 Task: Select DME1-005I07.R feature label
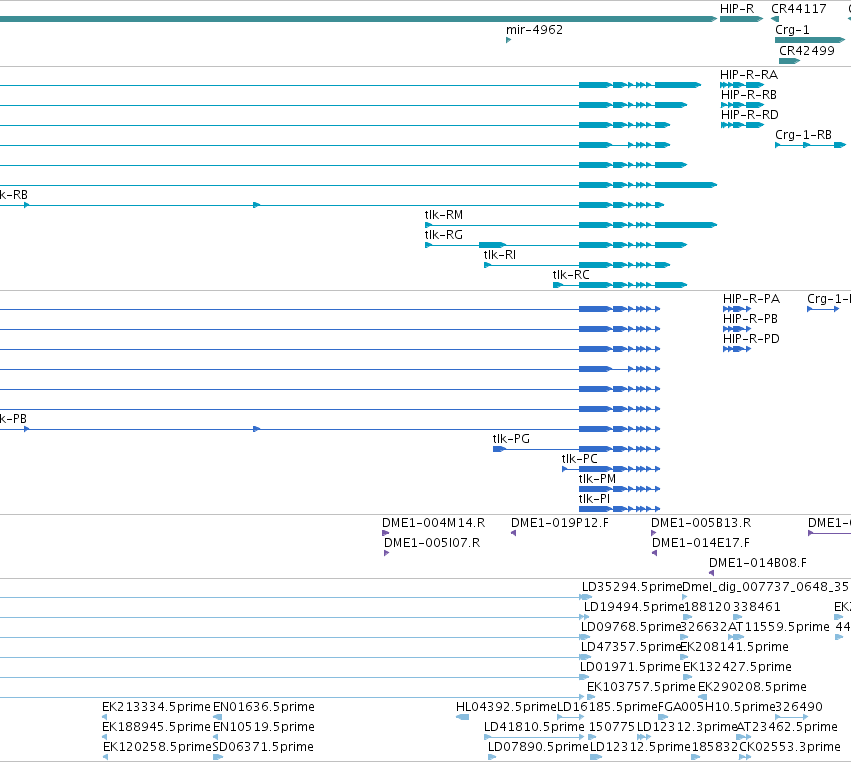tap(431, 543)
